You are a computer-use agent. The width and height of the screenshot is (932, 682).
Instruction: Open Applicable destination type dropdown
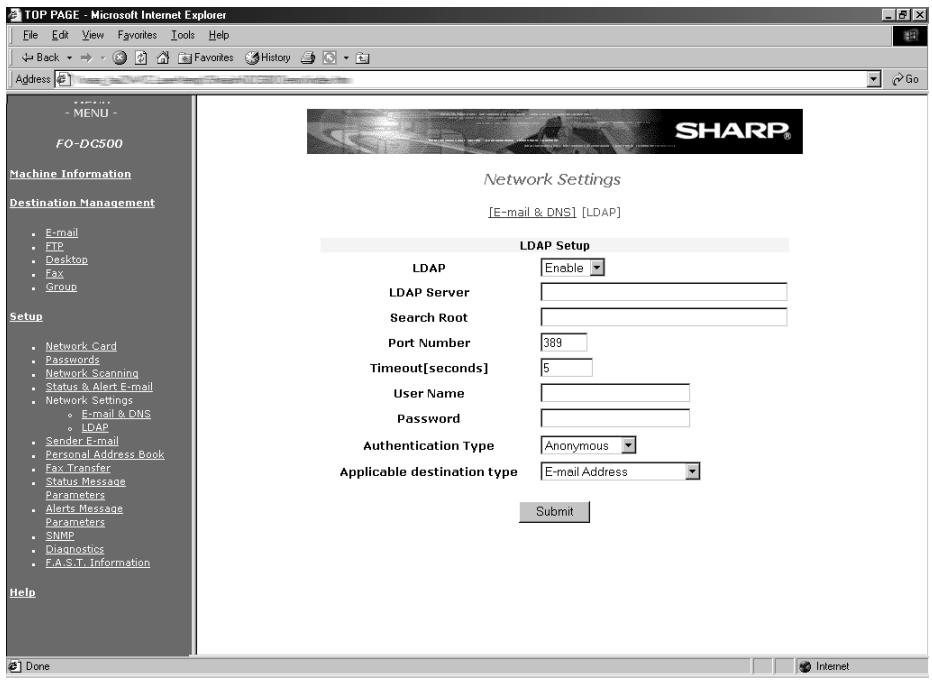620,472
